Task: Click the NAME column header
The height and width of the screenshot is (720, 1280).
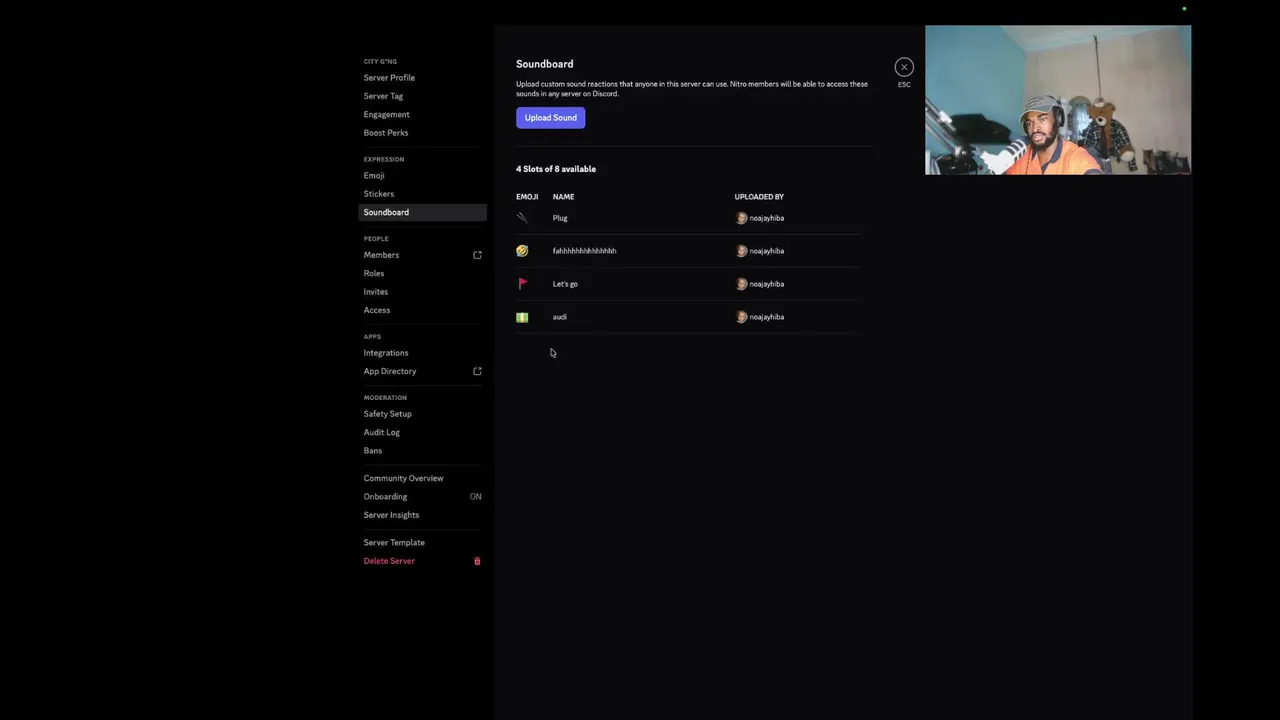Action: coord(563,197)
